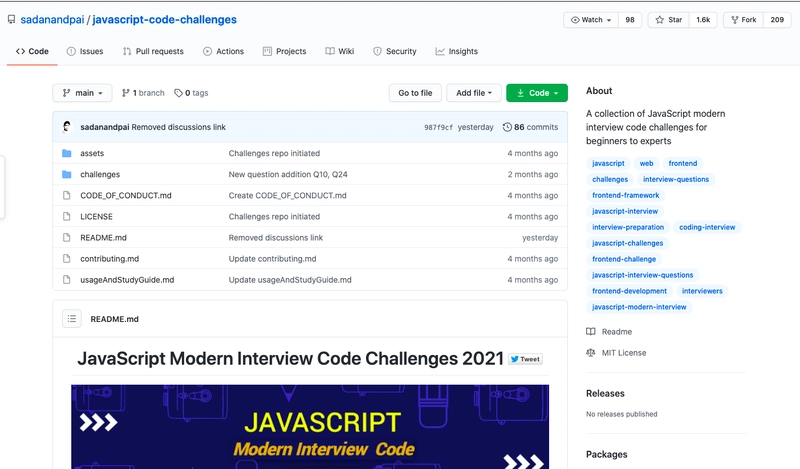Click the file icon beside usageAndStudyGuide.md

tap(66, 280)
